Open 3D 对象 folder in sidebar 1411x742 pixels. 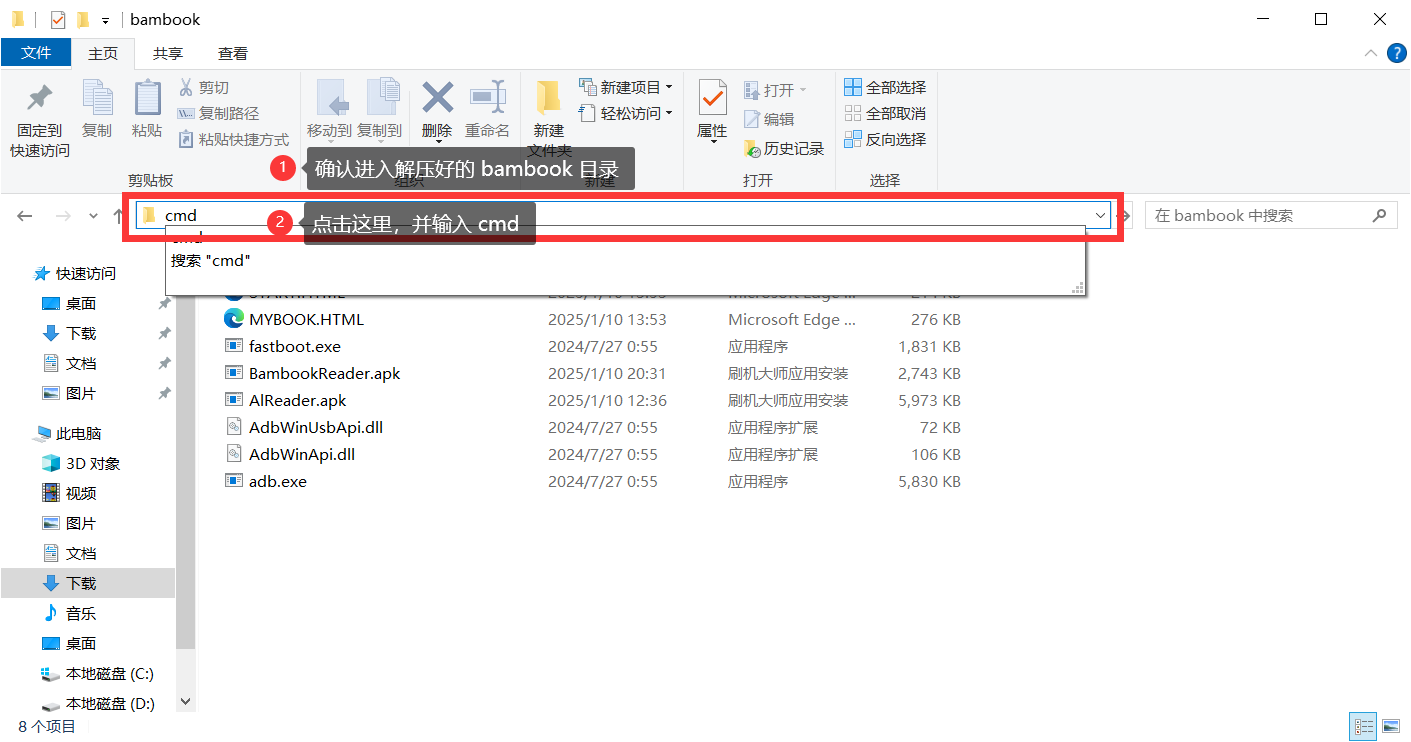click(x=81, y=463)
